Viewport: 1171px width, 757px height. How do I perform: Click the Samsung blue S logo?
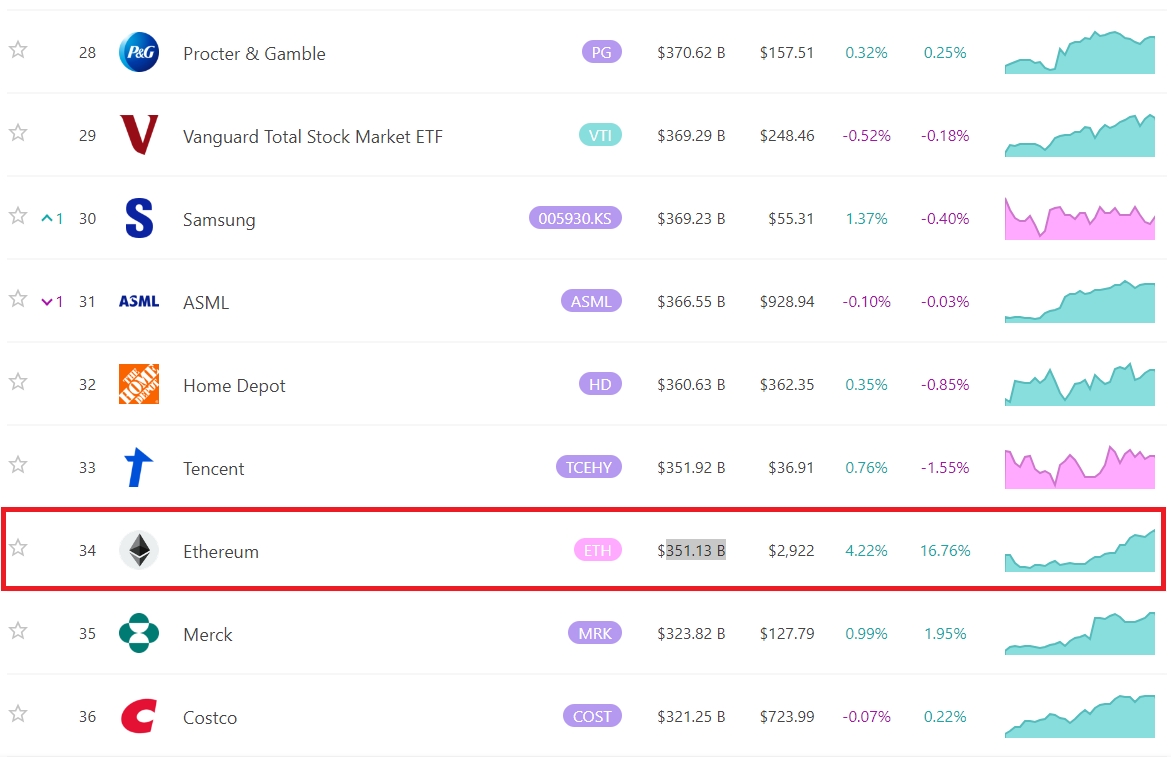139,218
